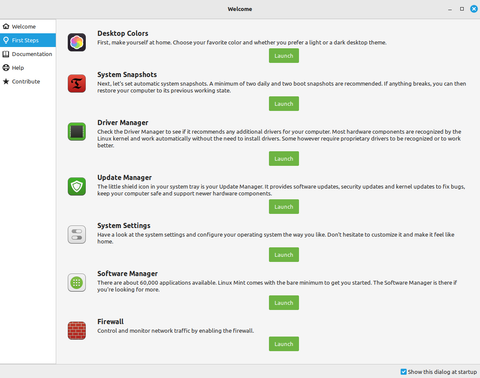Switch to the Documentation page
This screenshot has height=378, width=480.
click(28, 54)
